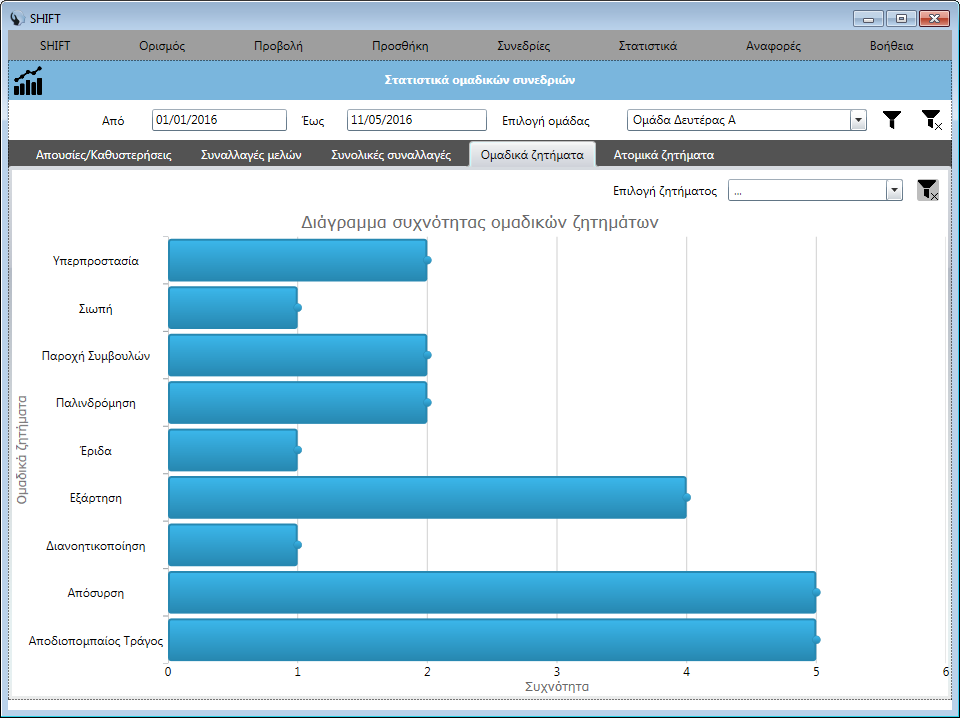
Task: Click the Ομαδικά ζητήματα vertical axis title
Action: tap(22, 450)
